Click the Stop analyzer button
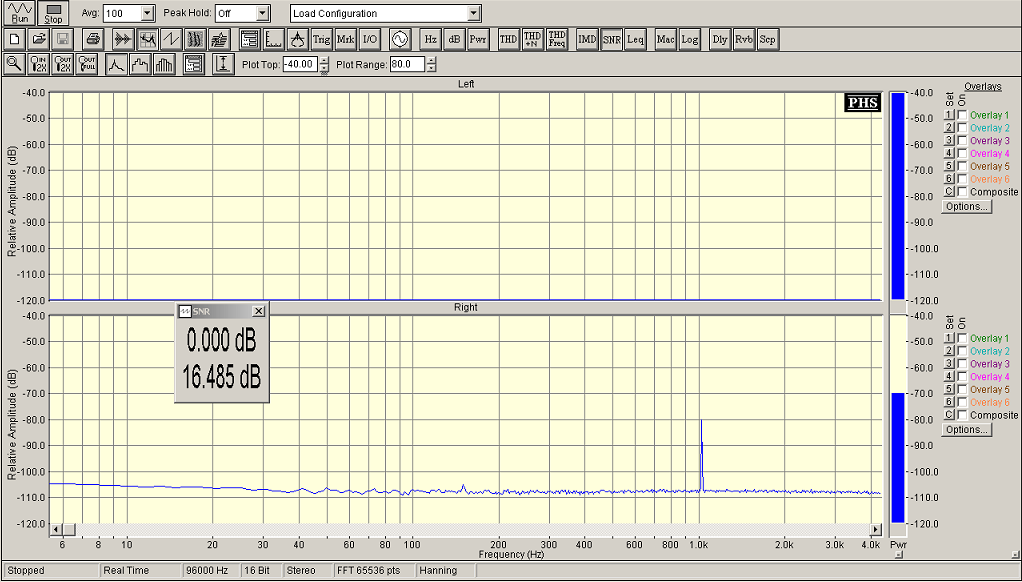This screenshot has width=1022, height=582. tap(53, 13)
